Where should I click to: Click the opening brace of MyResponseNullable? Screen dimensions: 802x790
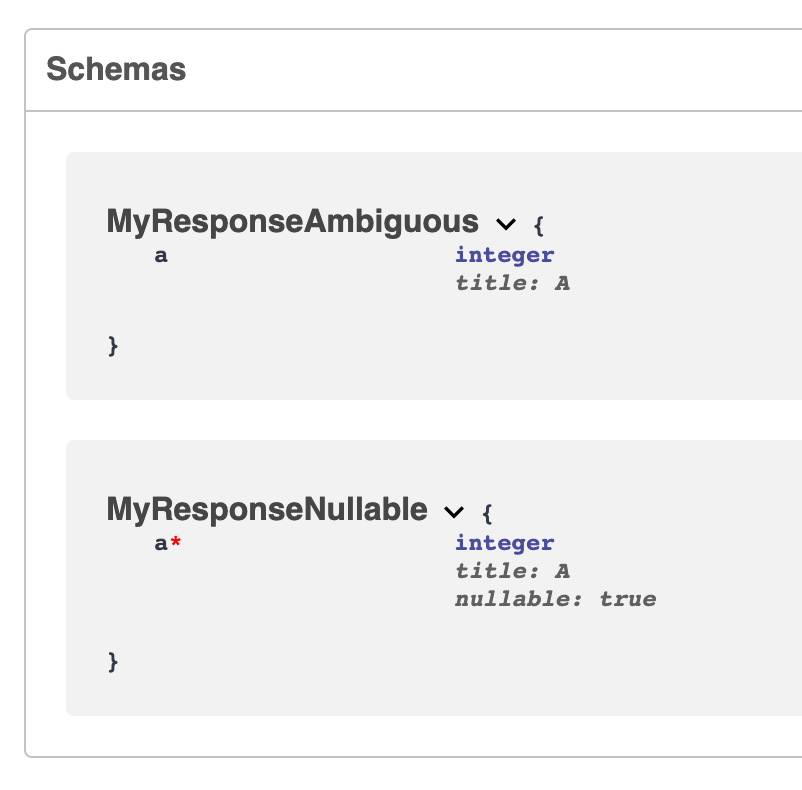click(x=487, y=512)
